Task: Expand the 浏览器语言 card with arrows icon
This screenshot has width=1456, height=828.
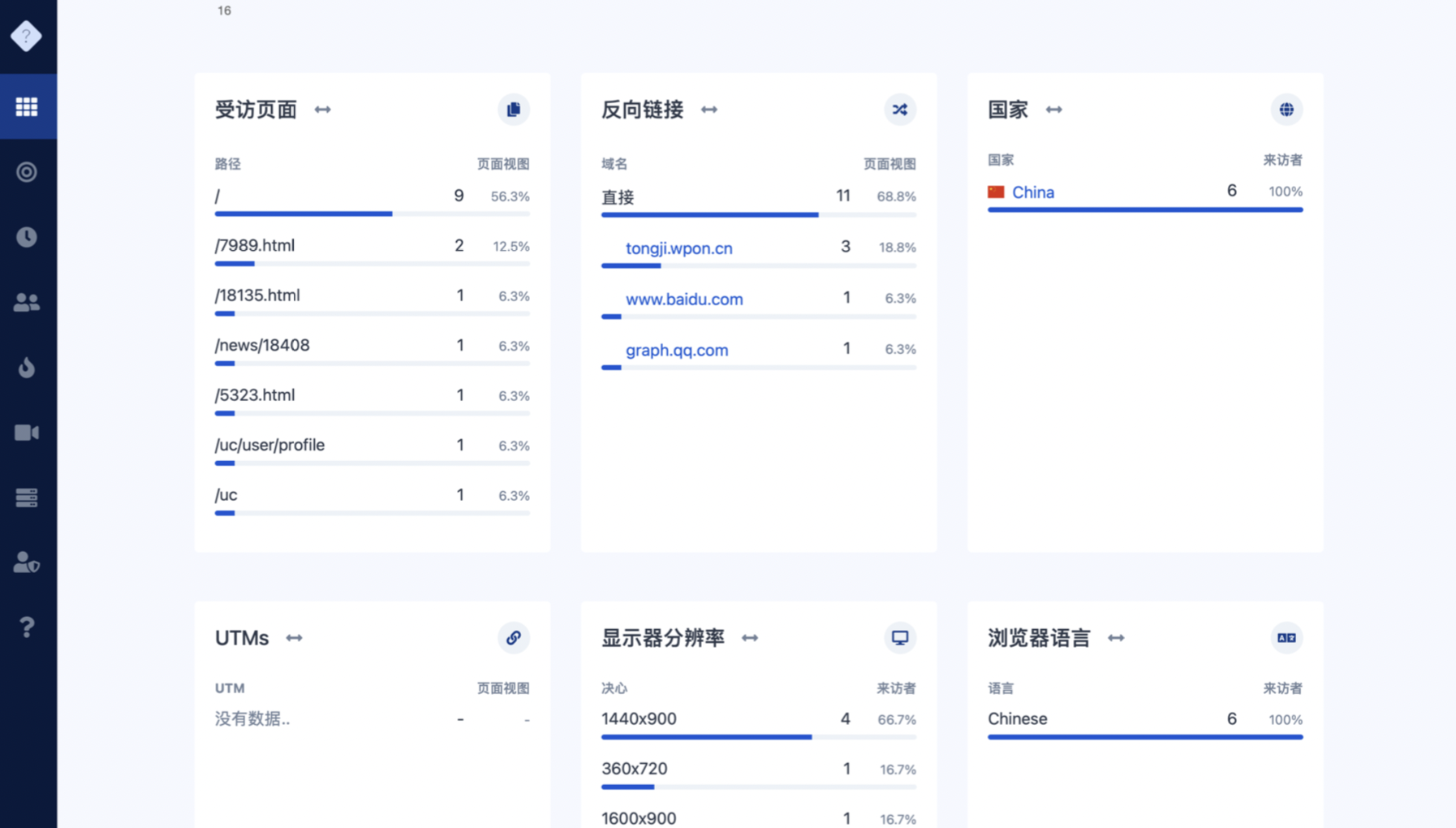Action: pyautogui.click(x=1117, y=638)
